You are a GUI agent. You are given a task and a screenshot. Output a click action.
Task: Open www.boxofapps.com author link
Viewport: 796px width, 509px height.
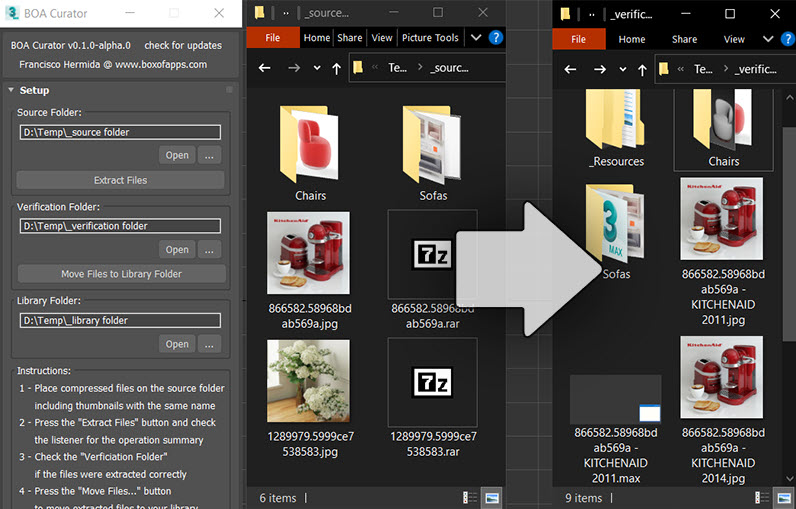click(160, 64)
